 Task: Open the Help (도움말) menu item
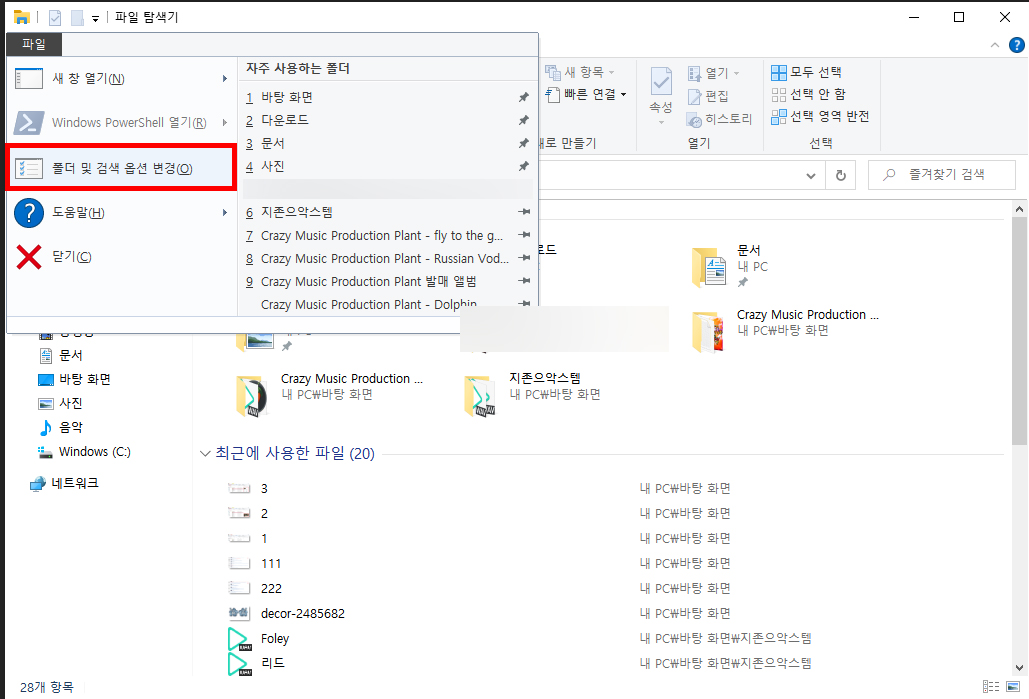tap(121, 213)
